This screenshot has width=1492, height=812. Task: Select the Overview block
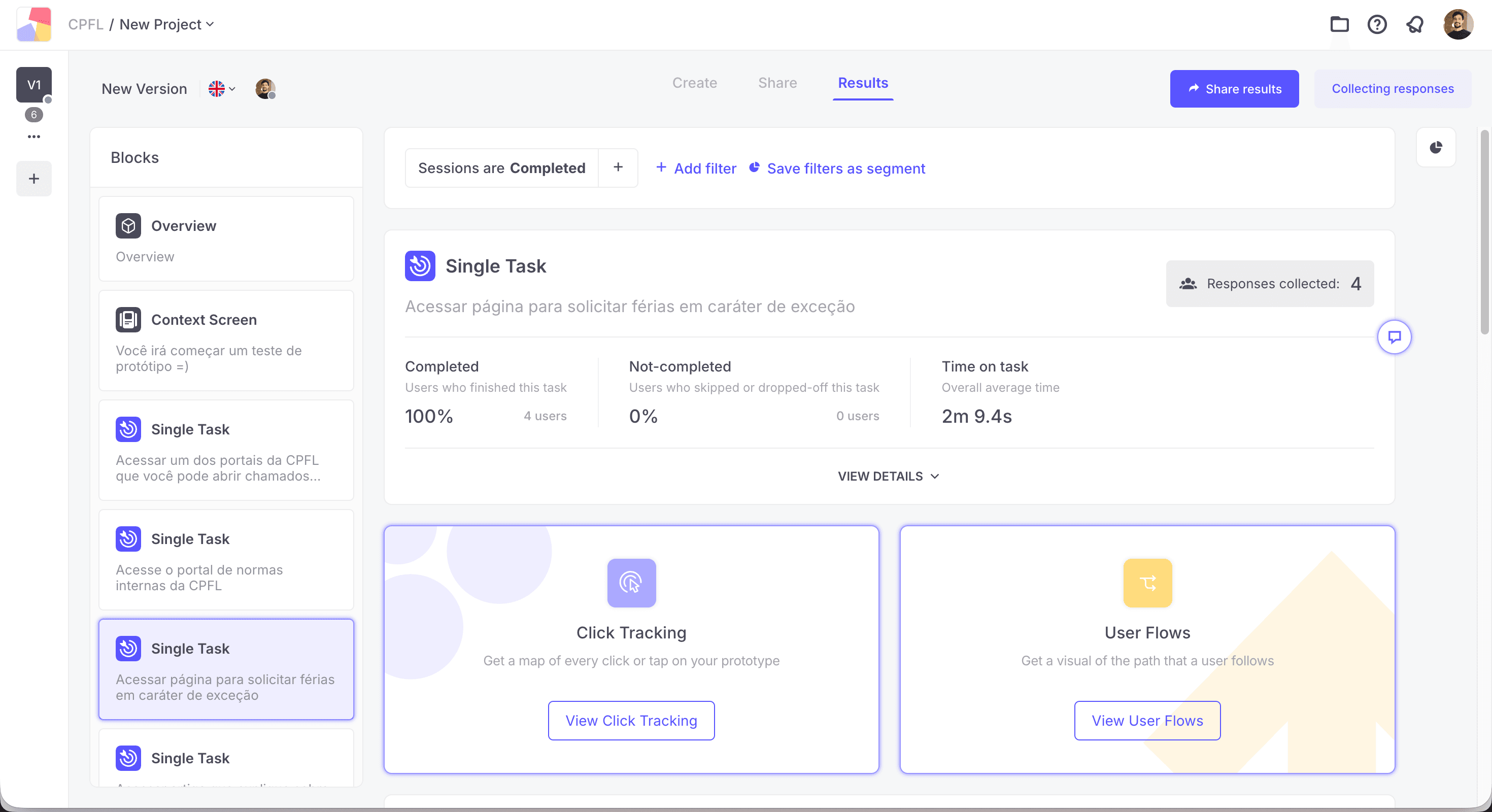[x=226, y=239]
